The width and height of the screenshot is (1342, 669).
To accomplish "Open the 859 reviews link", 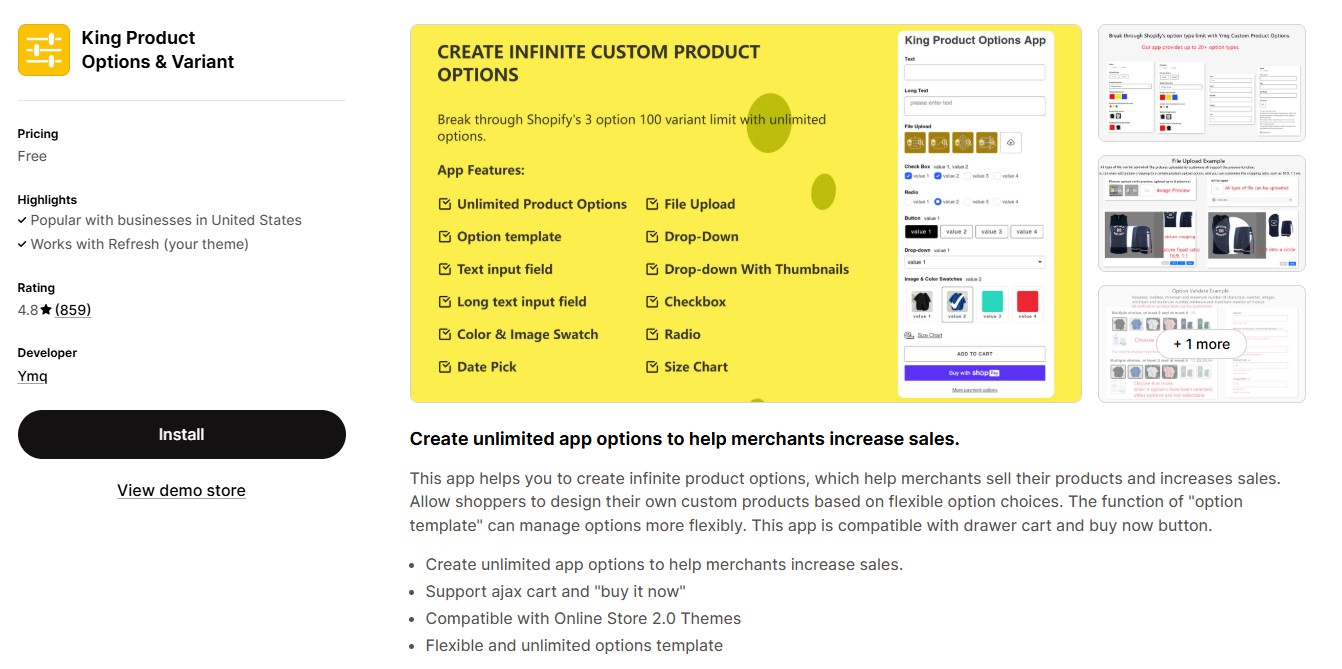I will pyautogui.click(x=73, y=310).
